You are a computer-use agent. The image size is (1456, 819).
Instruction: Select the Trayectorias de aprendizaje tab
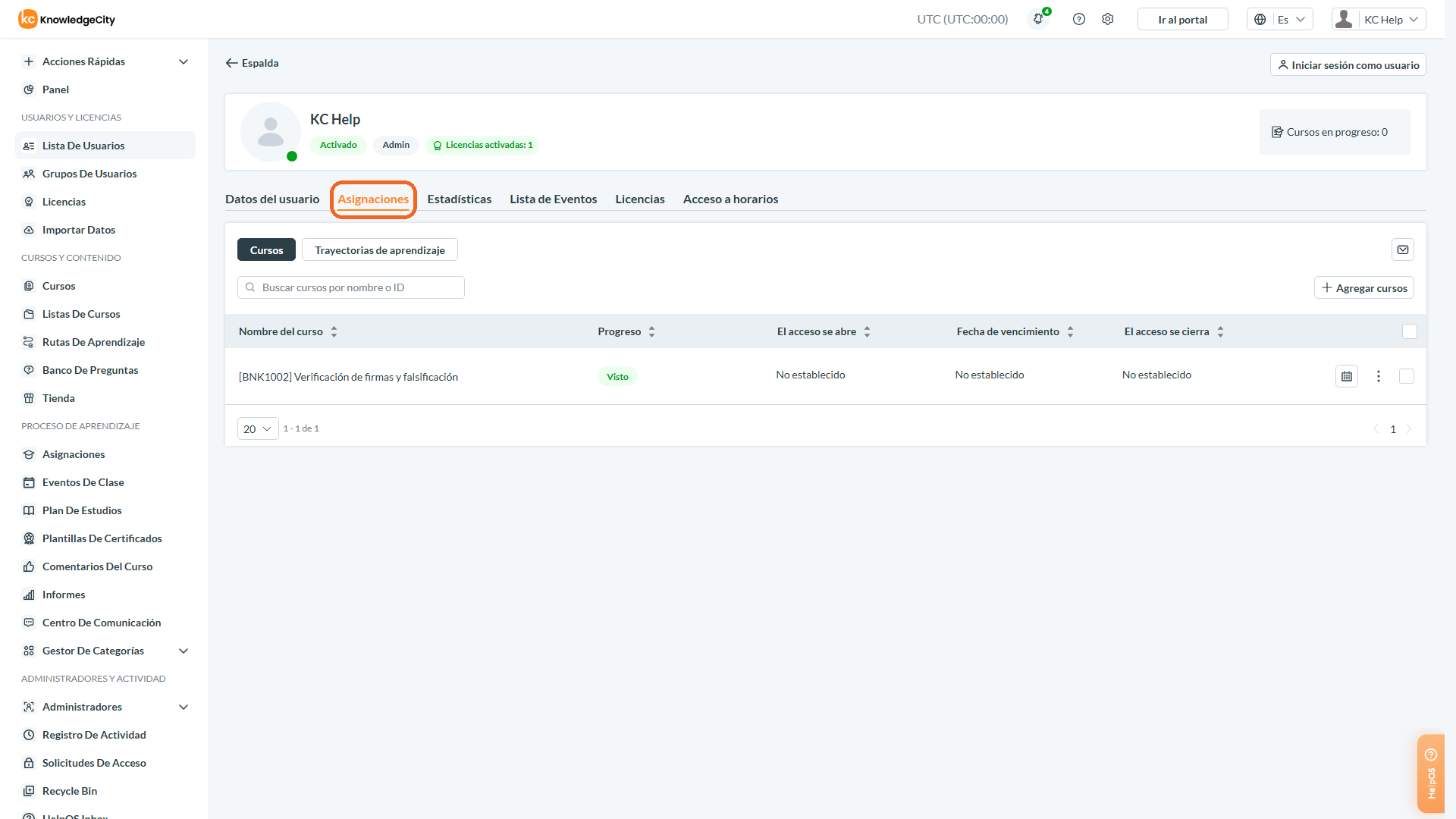pyautogui.click(x=380, y=250)
